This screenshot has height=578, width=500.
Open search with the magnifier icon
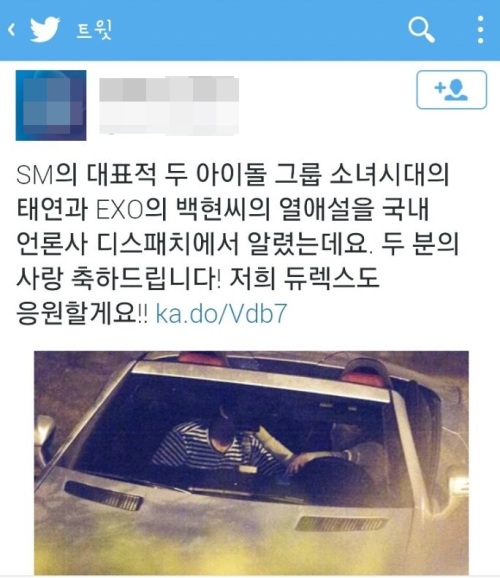421,30
